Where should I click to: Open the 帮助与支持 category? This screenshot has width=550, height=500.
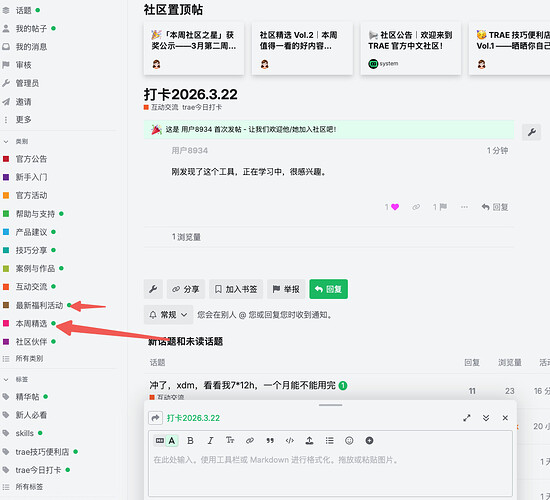[35, 214]
